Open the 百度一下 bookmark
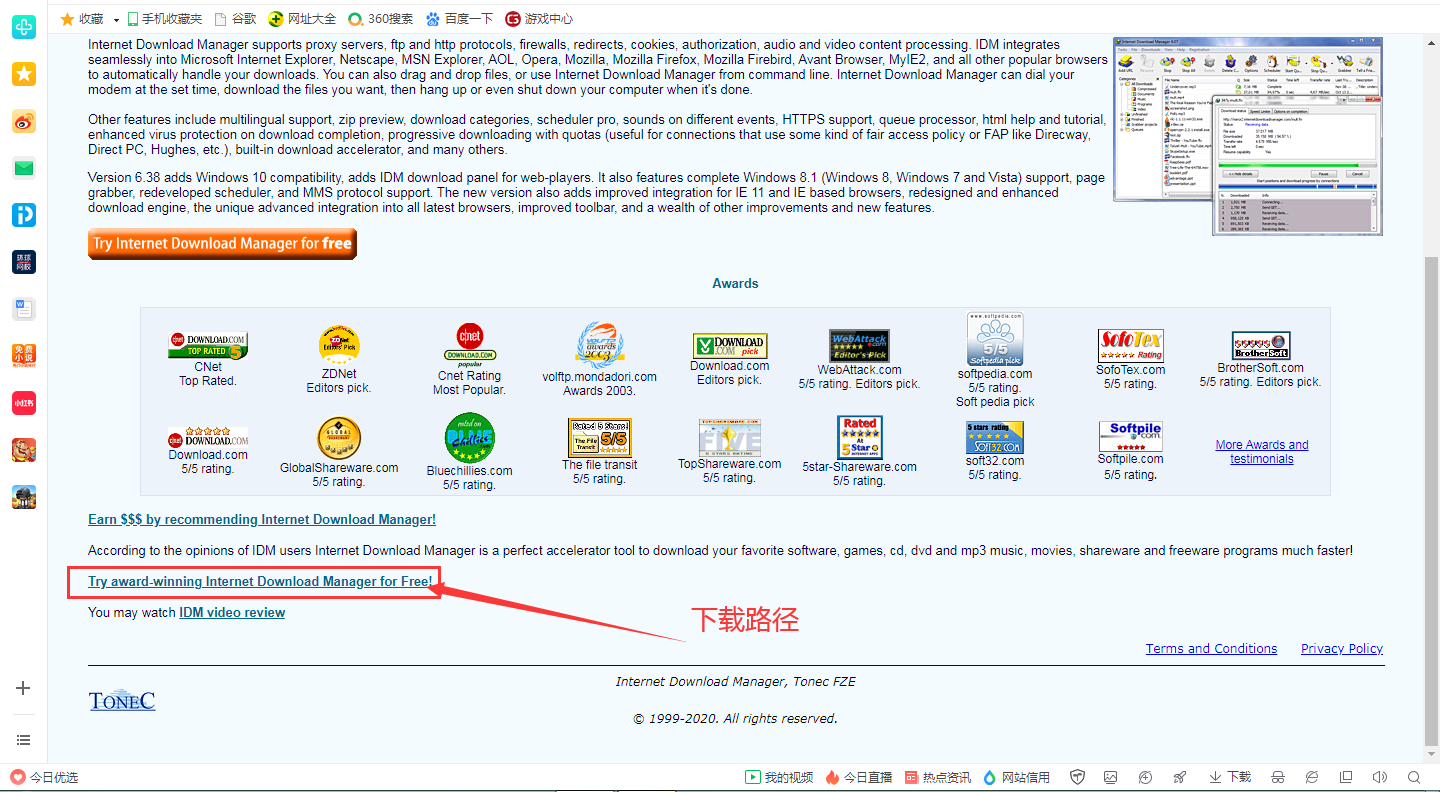The height and width of the screenshot is (792, 1440). [459, 18]
